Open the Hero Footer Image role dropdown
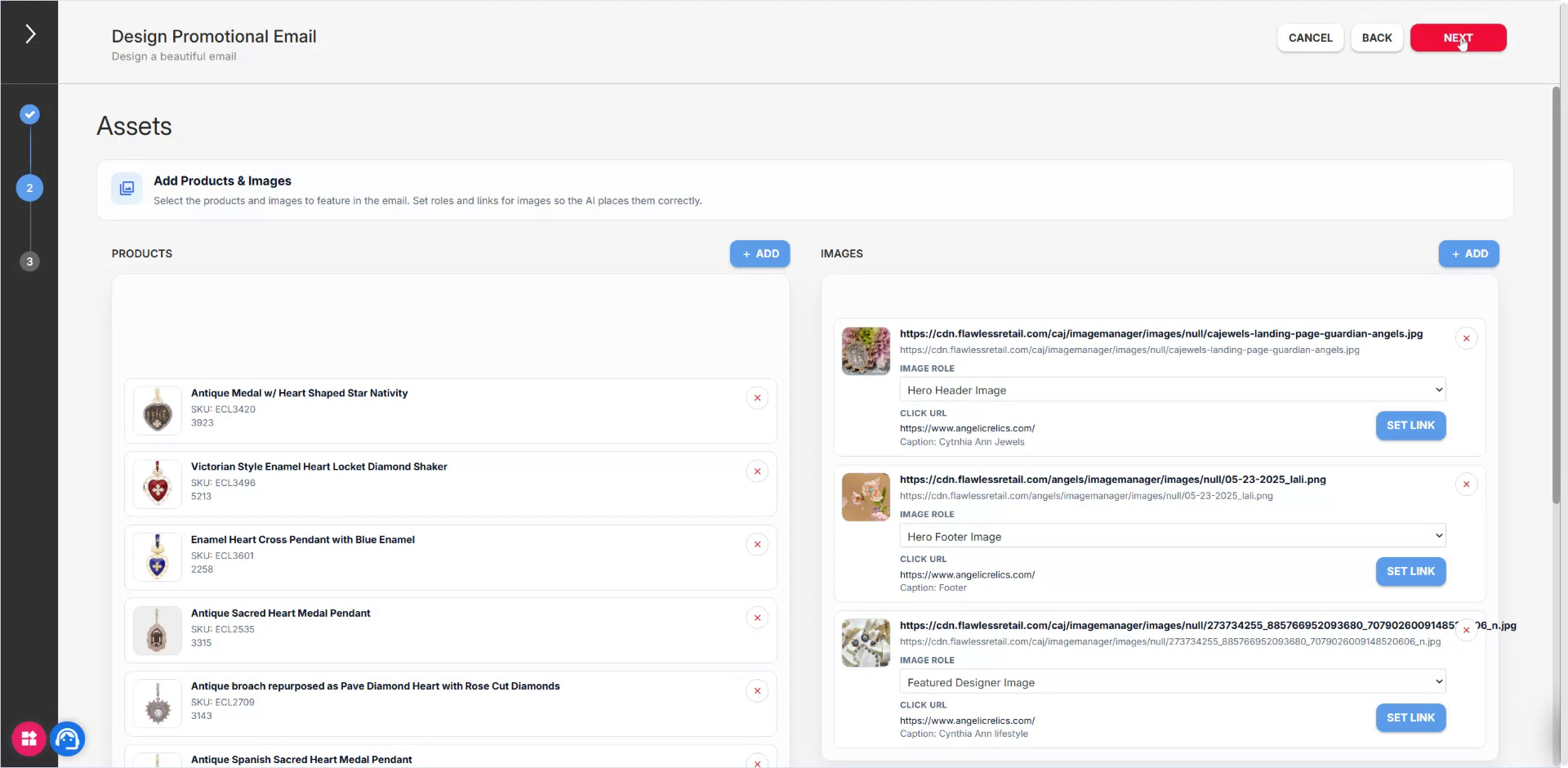The image size is (1568, 768). coord(1172,536)
